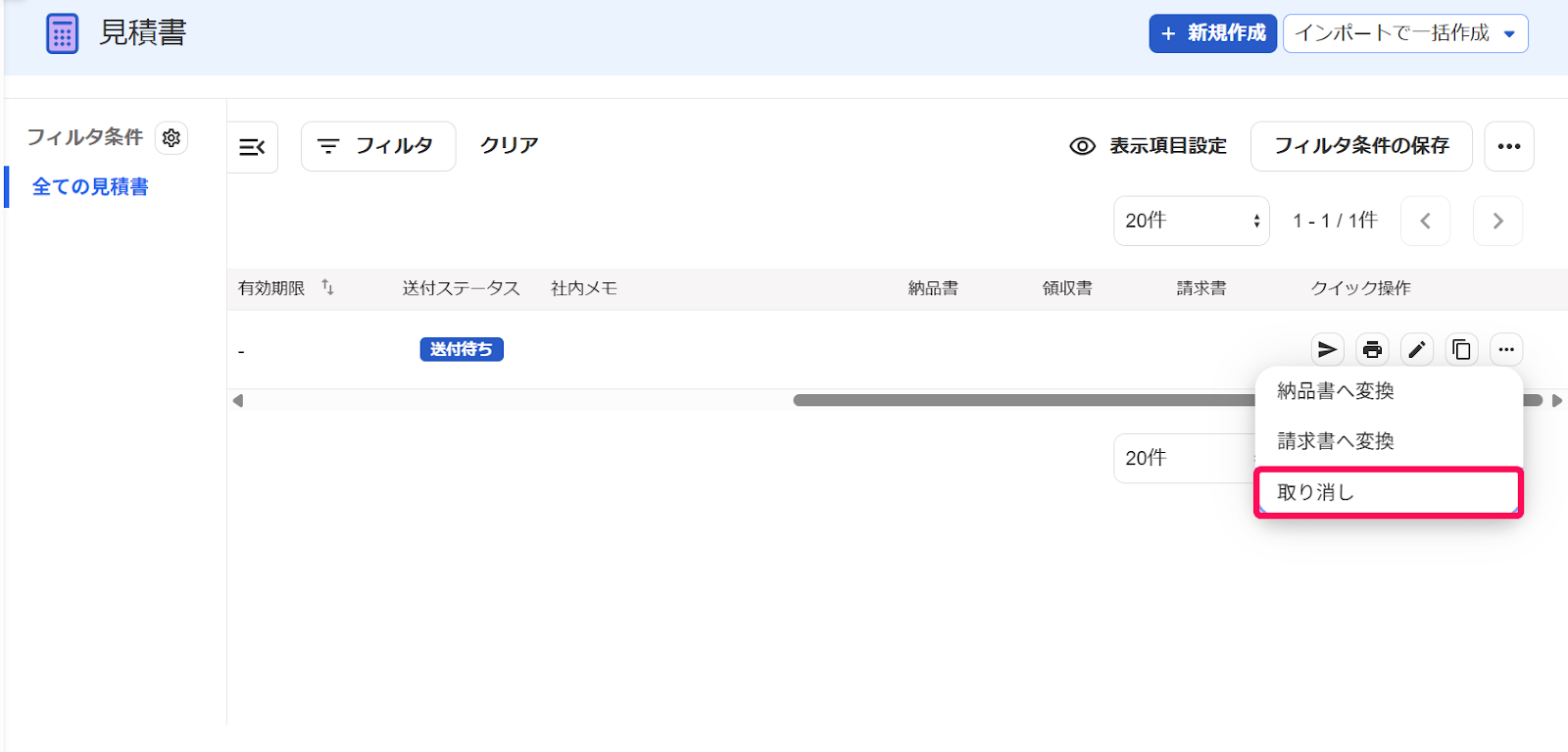Screen dimensions: 1568x752
Task: Click the print quick action icon
Action: click(1372, 349)
